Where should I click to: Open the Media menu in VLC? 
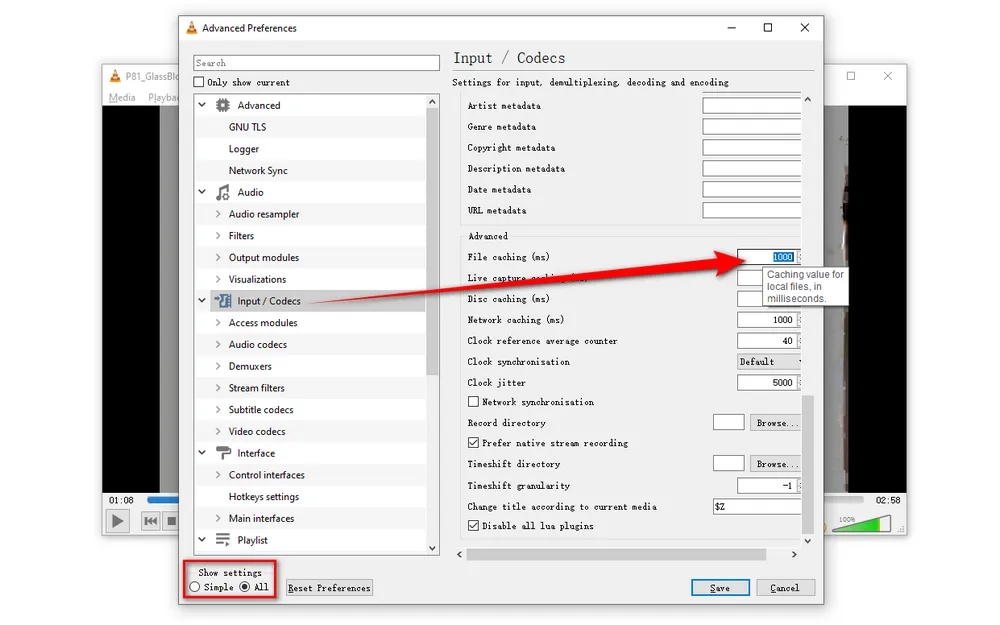click(122, 98)
